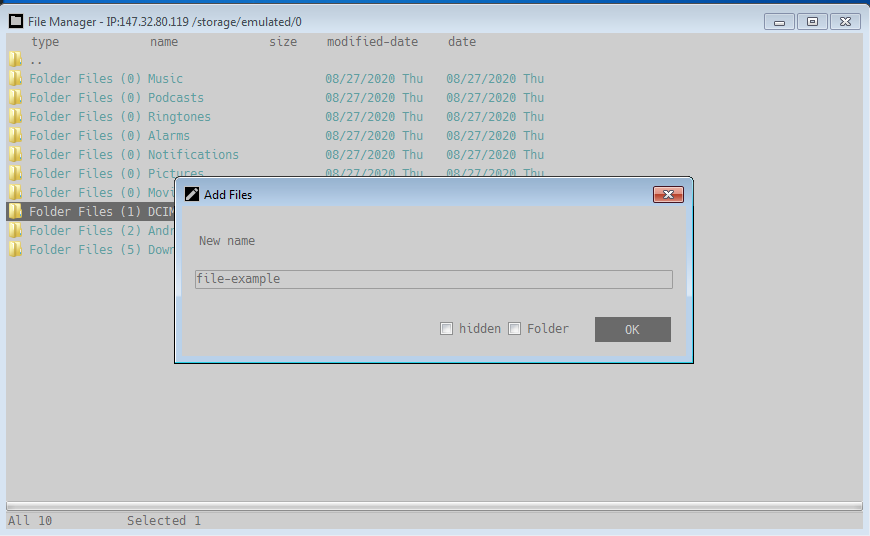
Task: Click the Notifications folder icon
Action: [15, 154]
